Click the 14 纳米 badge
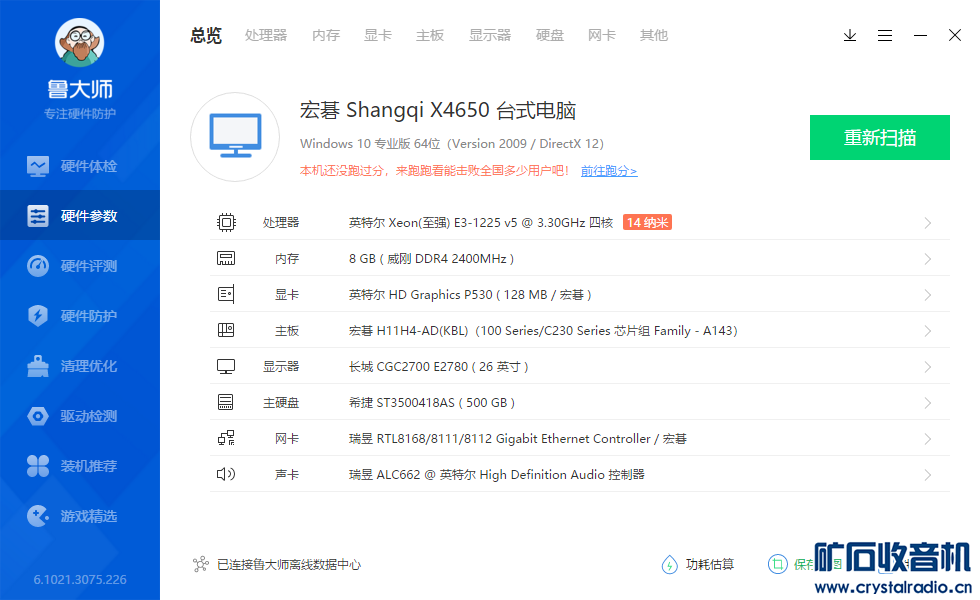The height and width of the screenshot is (600, 980). pos(648,222)
